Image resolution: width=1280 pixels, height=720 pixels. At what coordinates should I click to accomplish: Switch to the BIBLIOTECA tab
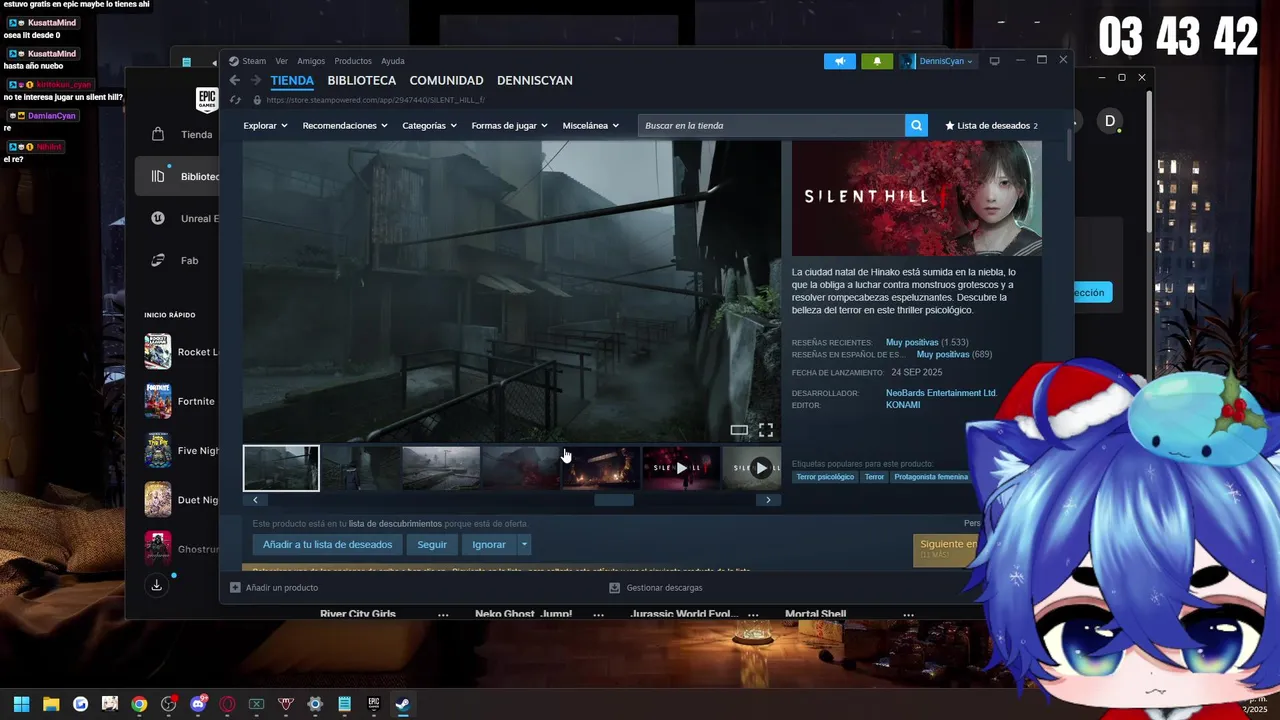[362, 80]
